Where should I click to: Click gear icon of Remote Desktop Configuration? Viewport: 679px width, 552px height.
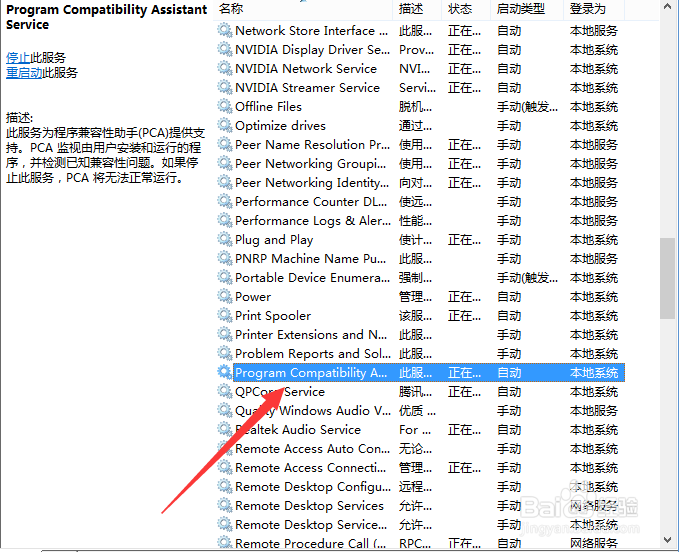tap(224, 487)
